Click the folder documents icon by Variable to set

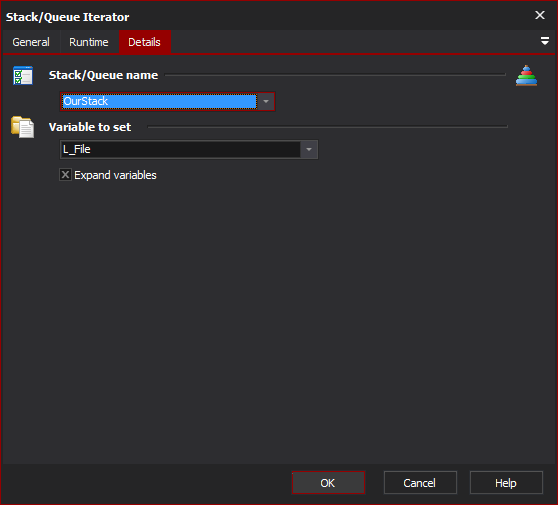coord(23,127)
